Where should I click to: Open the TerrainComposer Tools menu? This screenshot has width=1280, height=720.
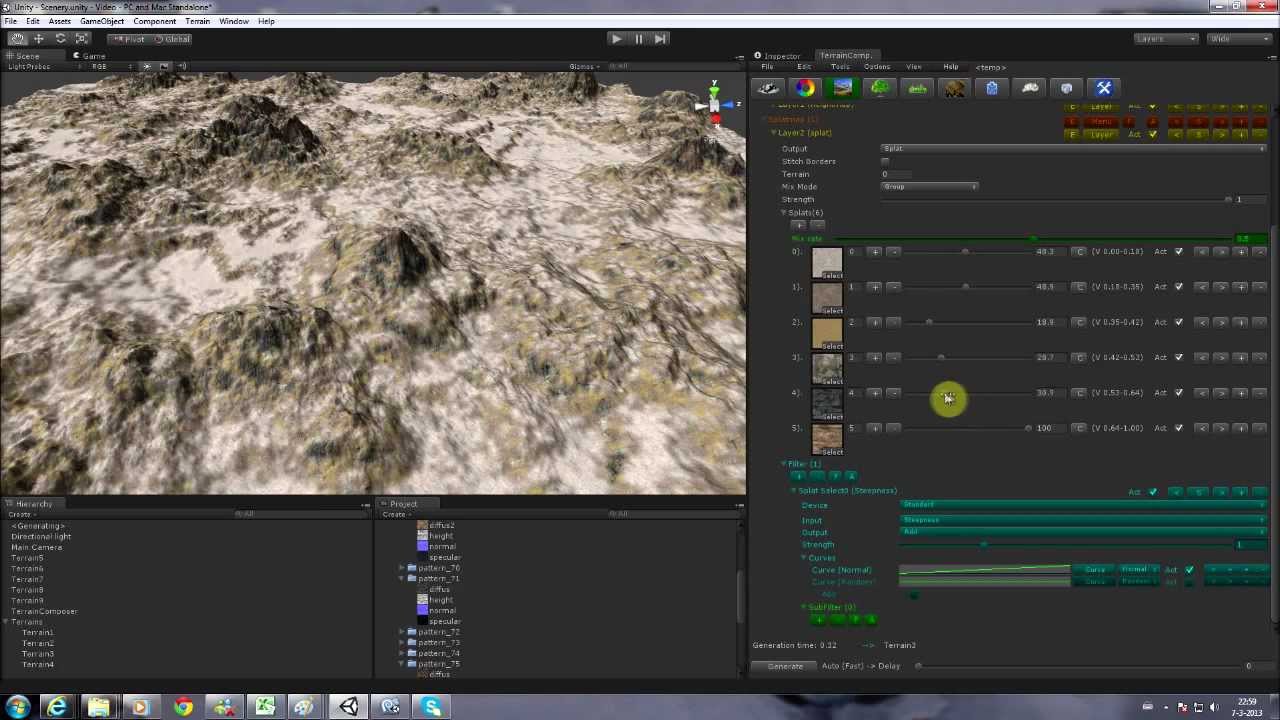(x=840, y=67)
